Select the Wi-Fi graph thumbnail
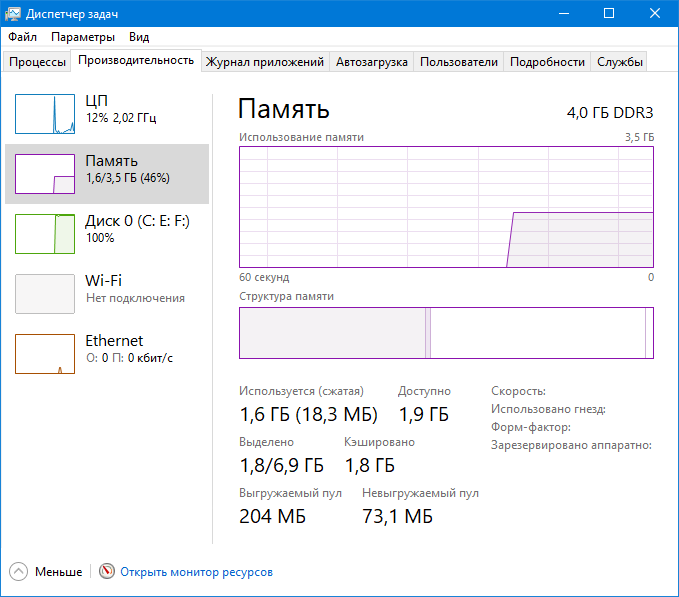Image resolution: width=679 pixels, height=597 pixels. point(45,294)
